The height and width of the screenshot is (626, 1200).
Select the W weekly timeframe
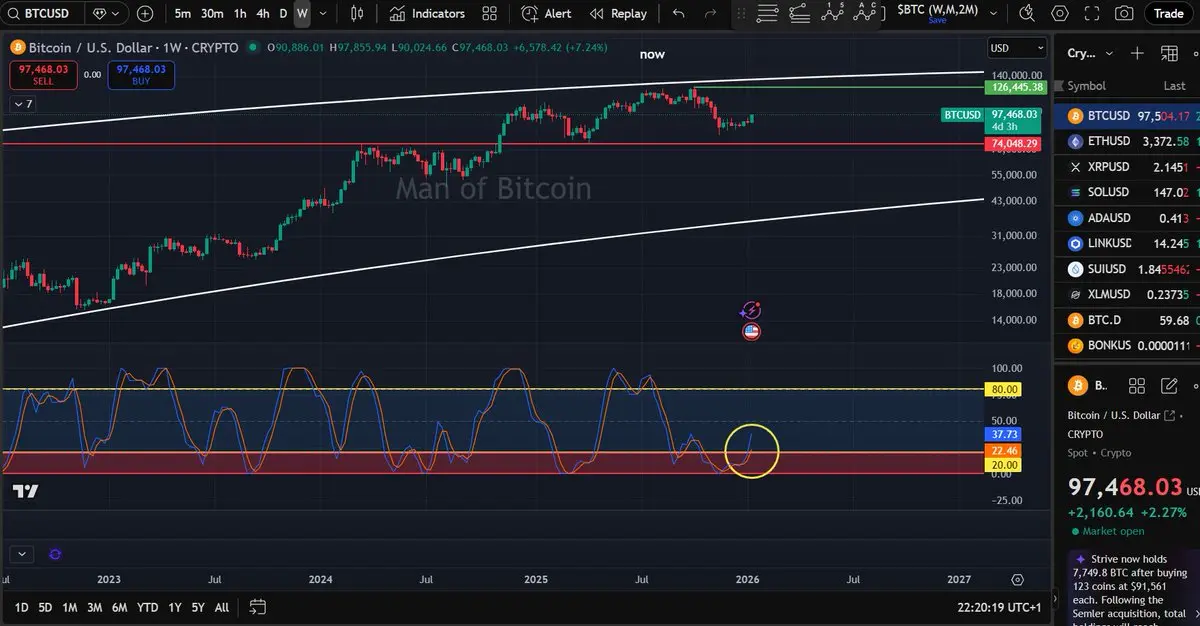click(x=302, y=14)
